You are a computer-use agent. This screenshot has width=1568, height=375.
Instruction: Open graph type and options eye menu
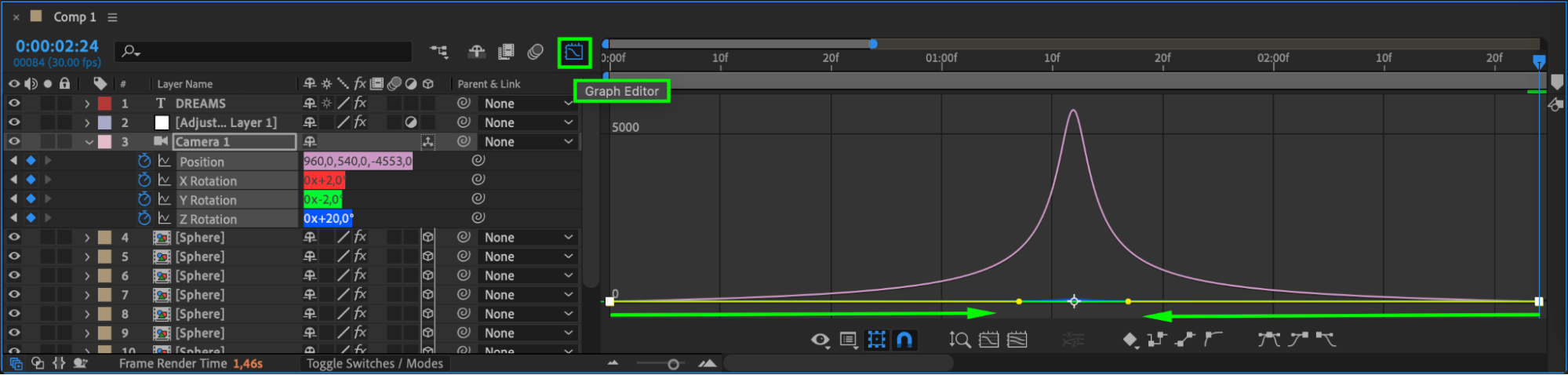click(820, 340)
